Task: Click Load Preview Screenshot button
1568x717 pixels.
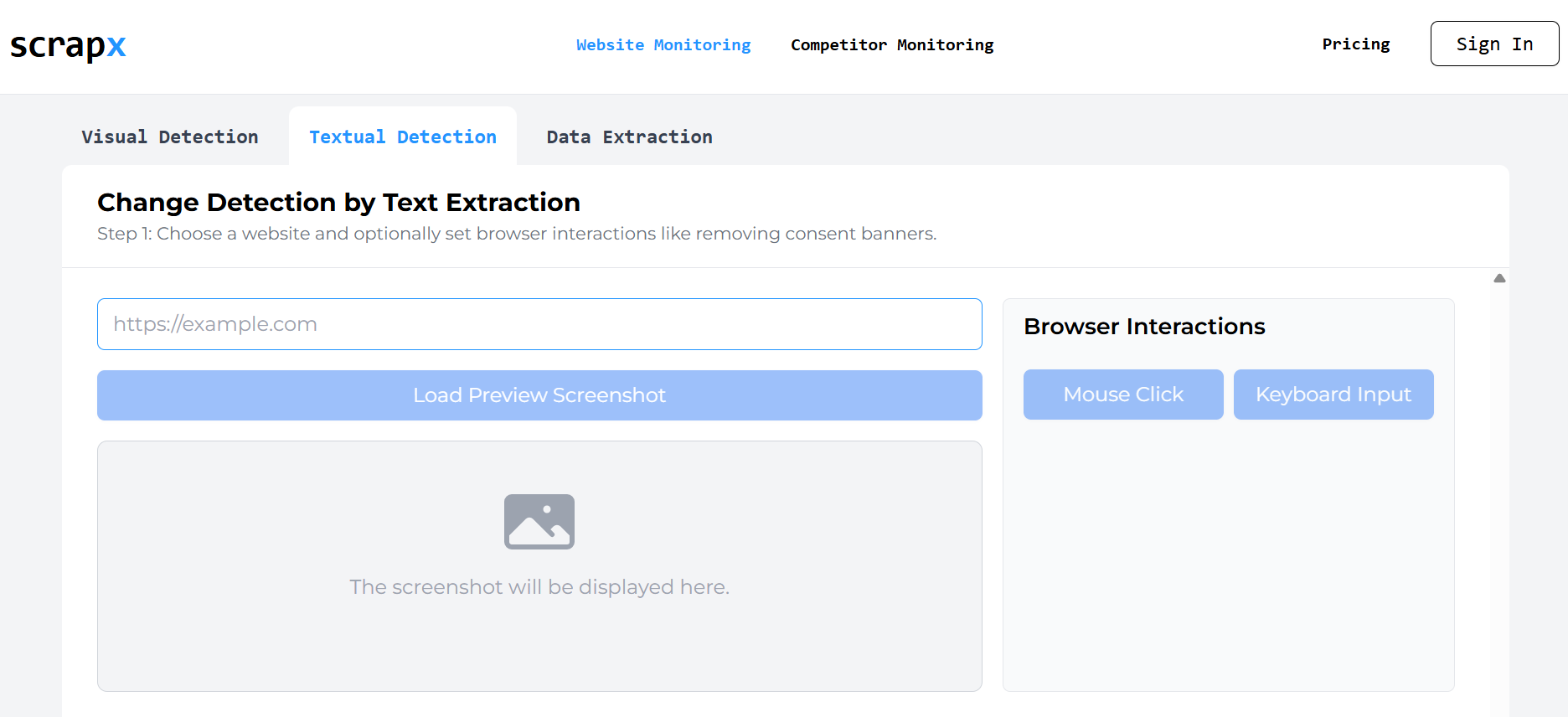Action: point(539,395)
